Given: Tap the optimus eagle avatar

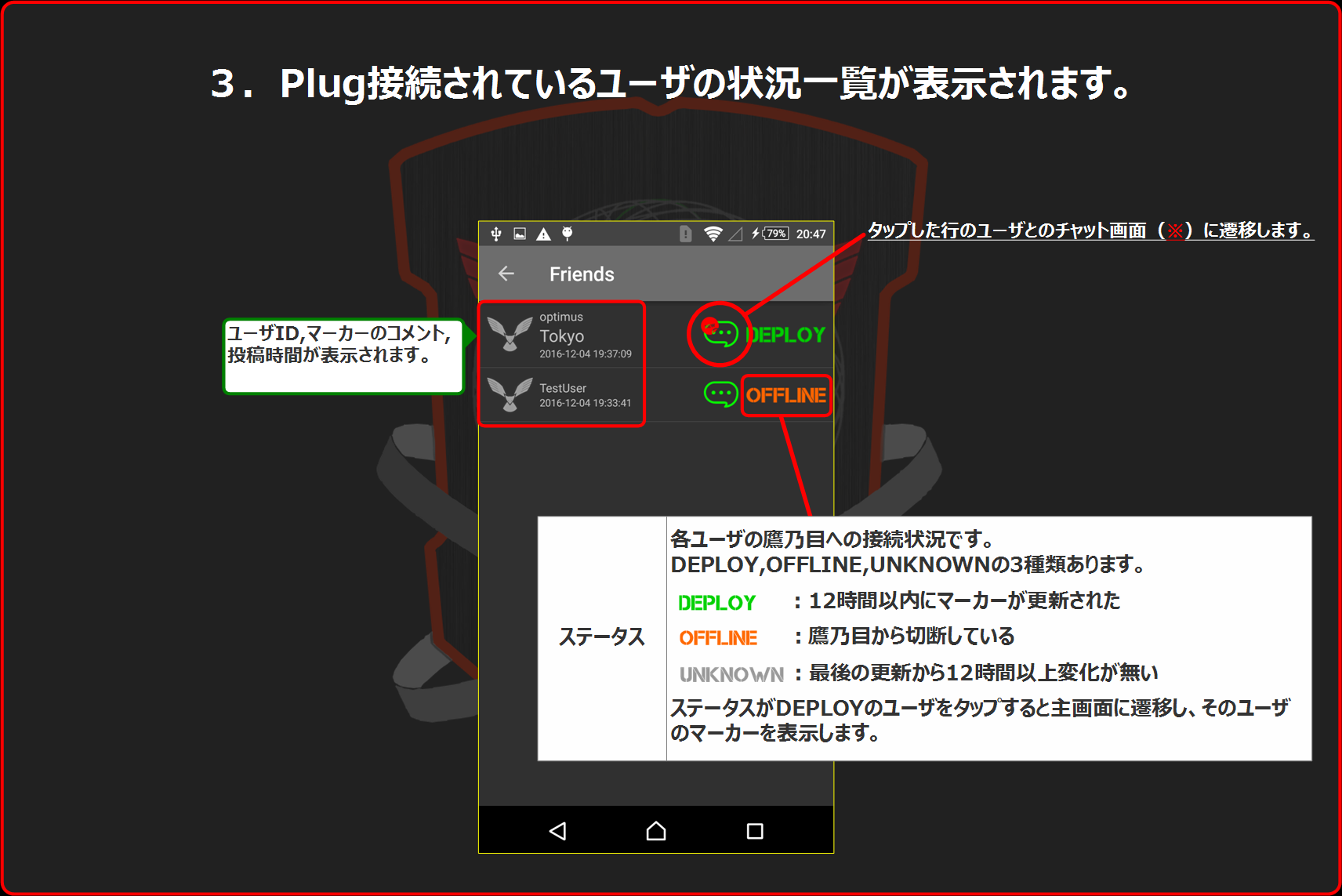Looking at the screenshot, I should pyautogui.click(x=510, y=335).
